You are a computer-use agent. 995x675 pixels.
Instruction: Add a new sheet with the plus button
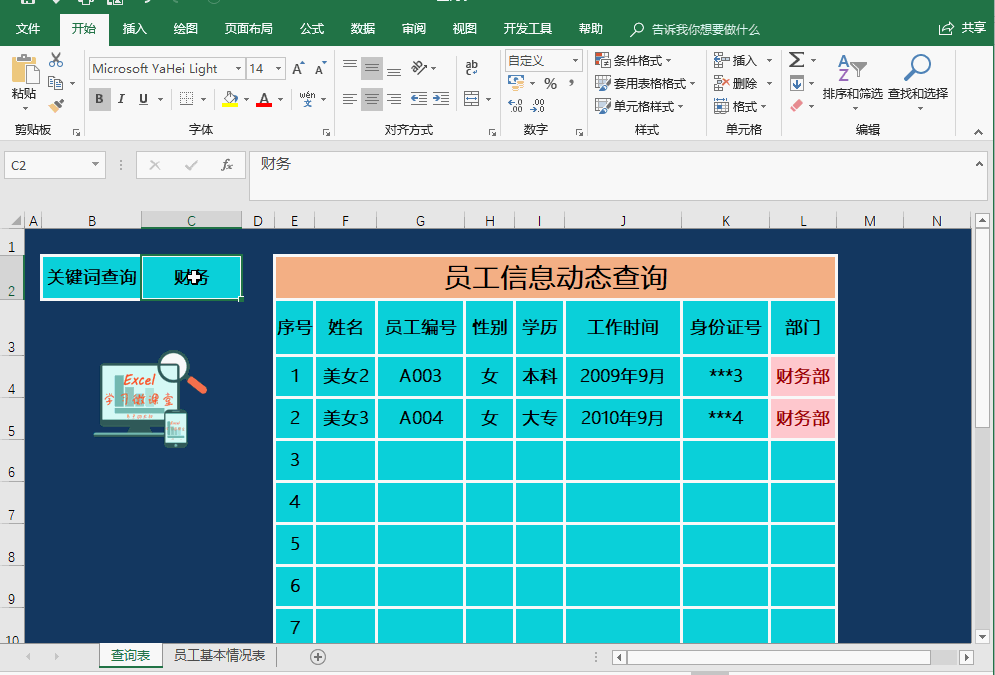pos(318,657)
